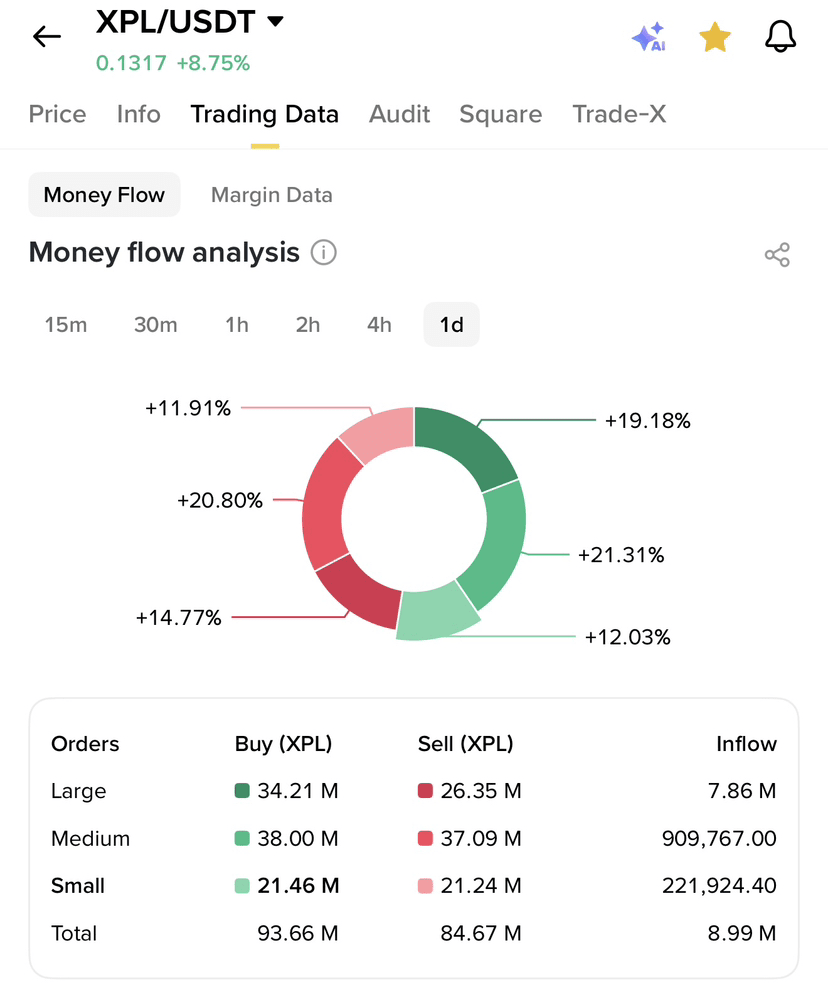The width and height of the screenshot is (828, 1007).
Task: Open the Audit tab
Action: point(399,114)
